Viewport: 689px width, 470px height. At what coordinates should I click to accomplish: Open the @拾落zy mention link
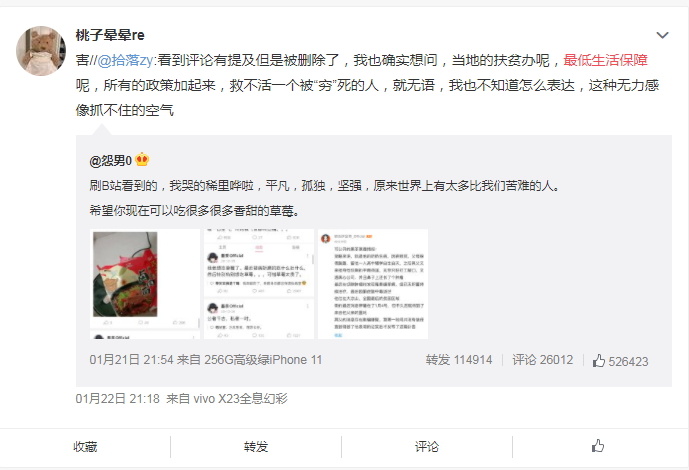[124, 60]
